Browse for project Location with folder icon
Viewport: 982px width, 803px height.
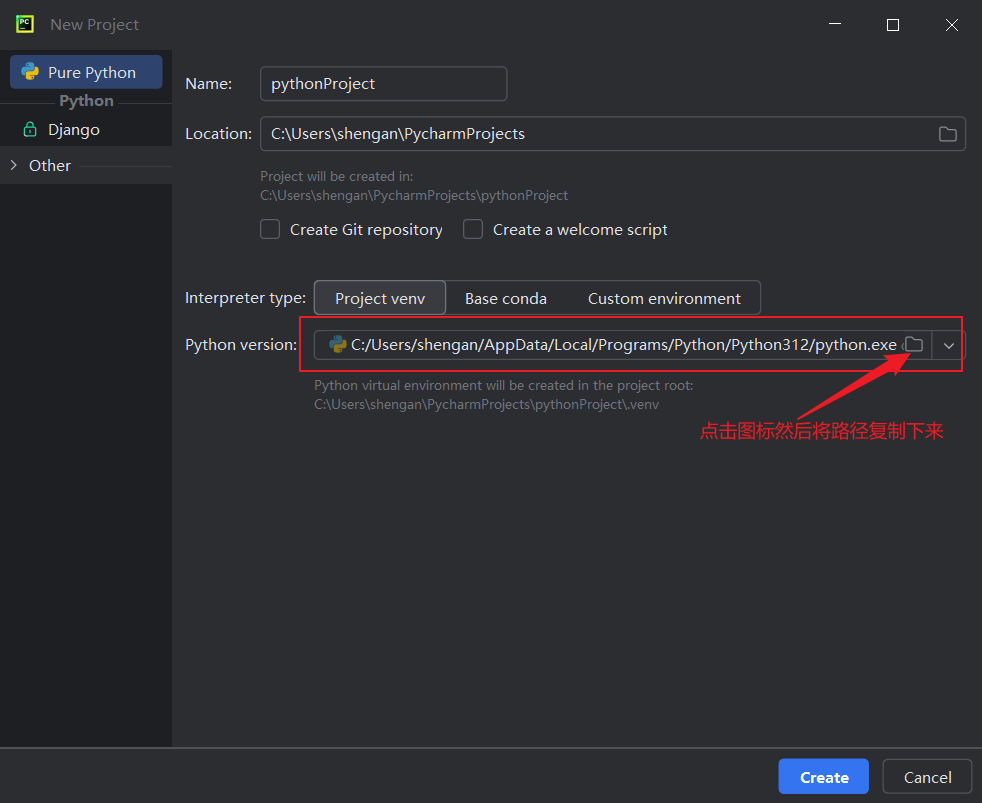pos(947,134)
